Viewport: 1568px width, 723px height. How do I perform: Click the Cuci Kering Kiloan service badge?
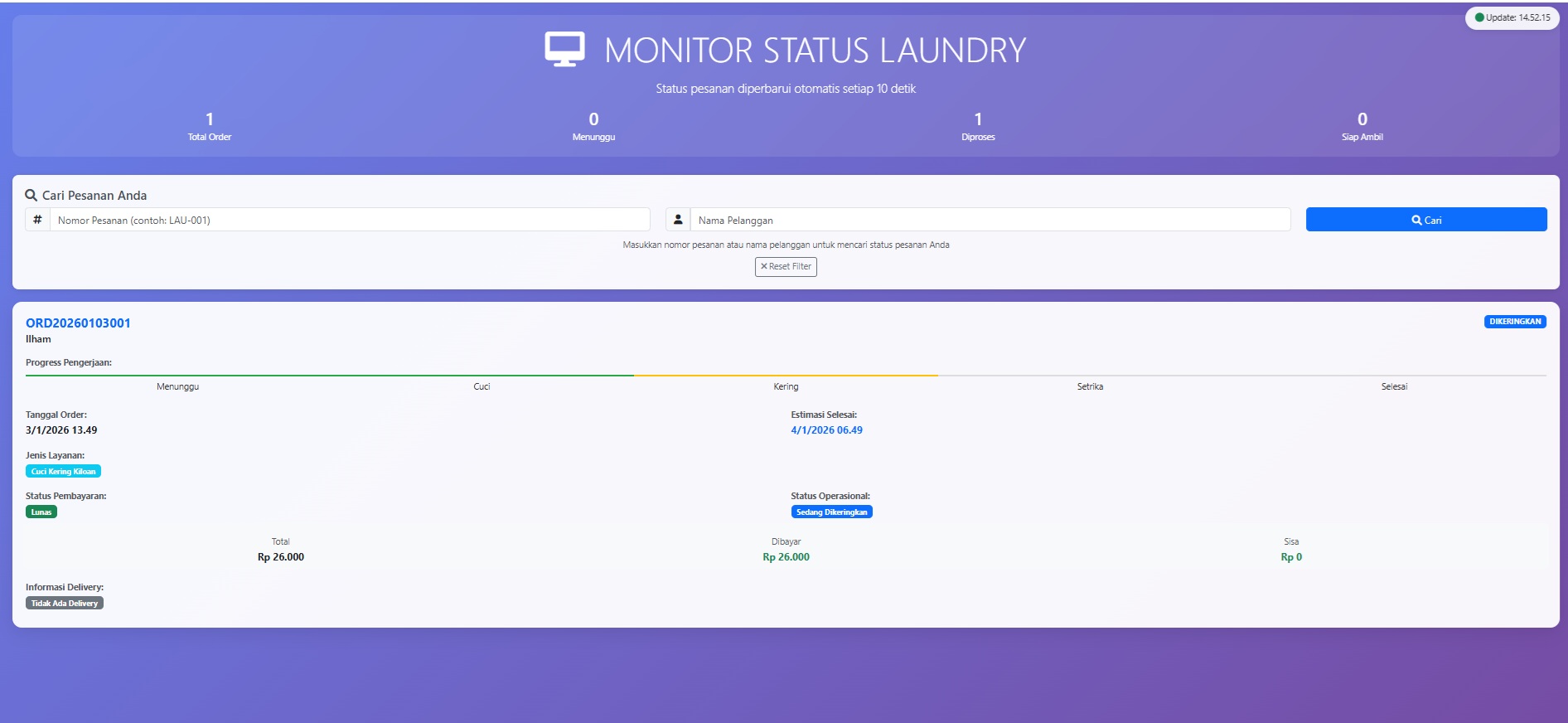point(63,472)
